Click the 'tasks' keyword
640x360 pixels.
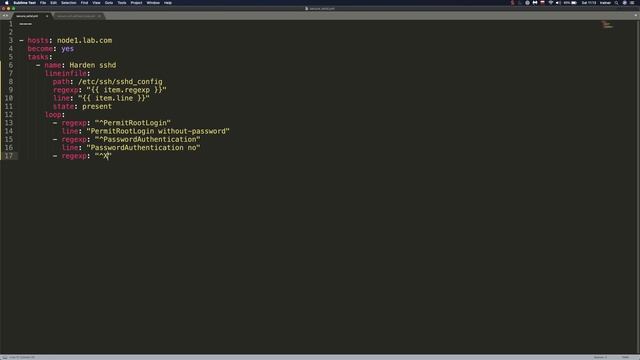(x=38, y=57)
